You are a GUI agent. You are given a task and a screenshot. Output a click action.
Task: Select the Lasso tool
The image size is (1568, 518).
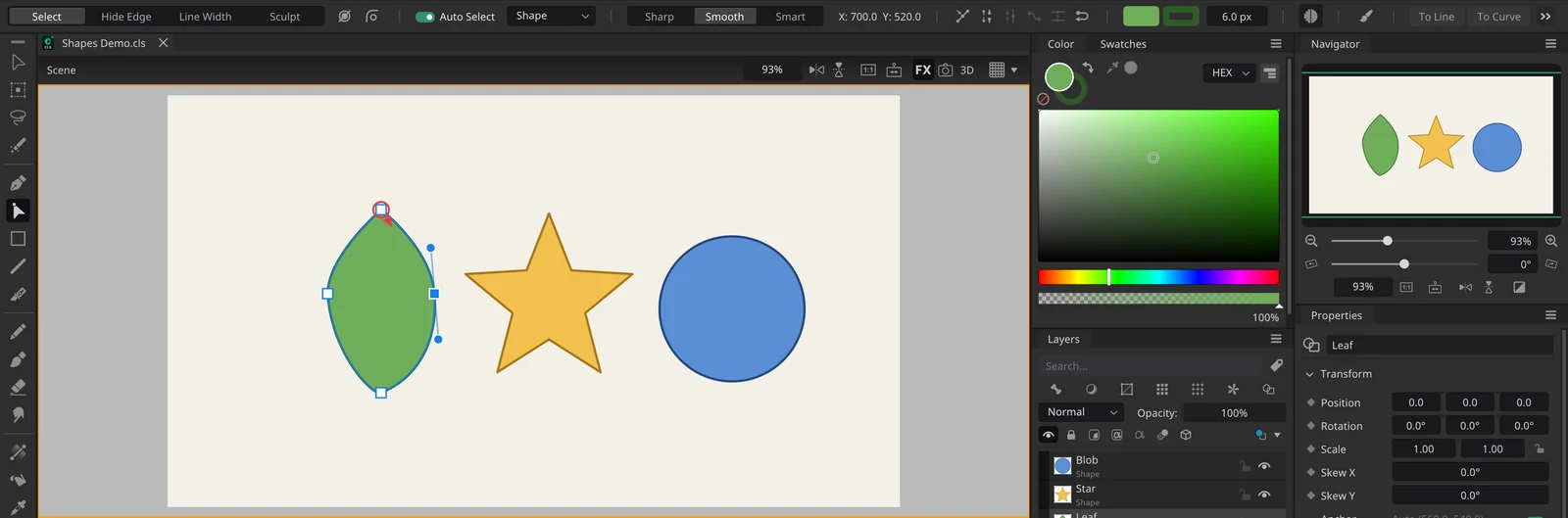(x=18, y=118)
